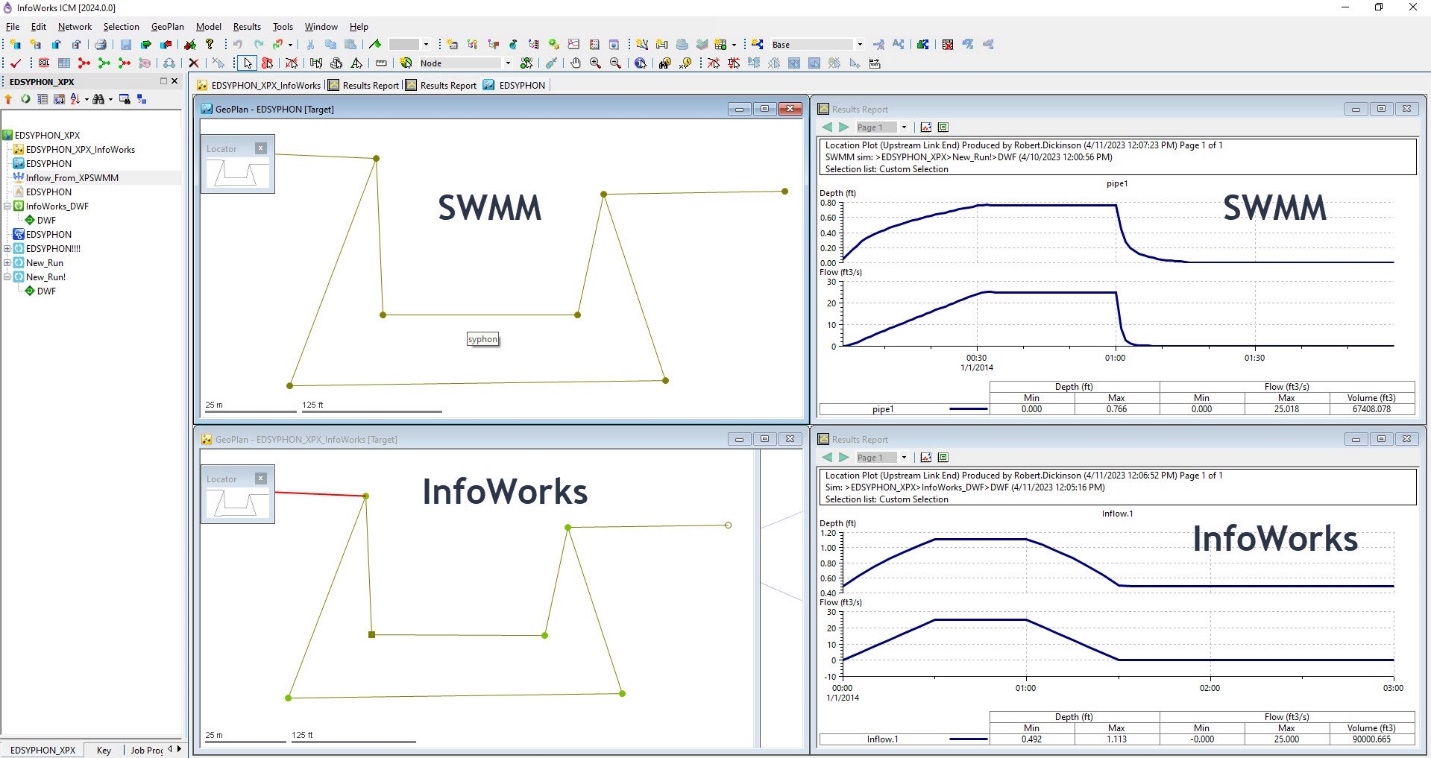Run network validation with the red checkmark icon
Viewport: 1431px width, 758px height.
(14, 64)
